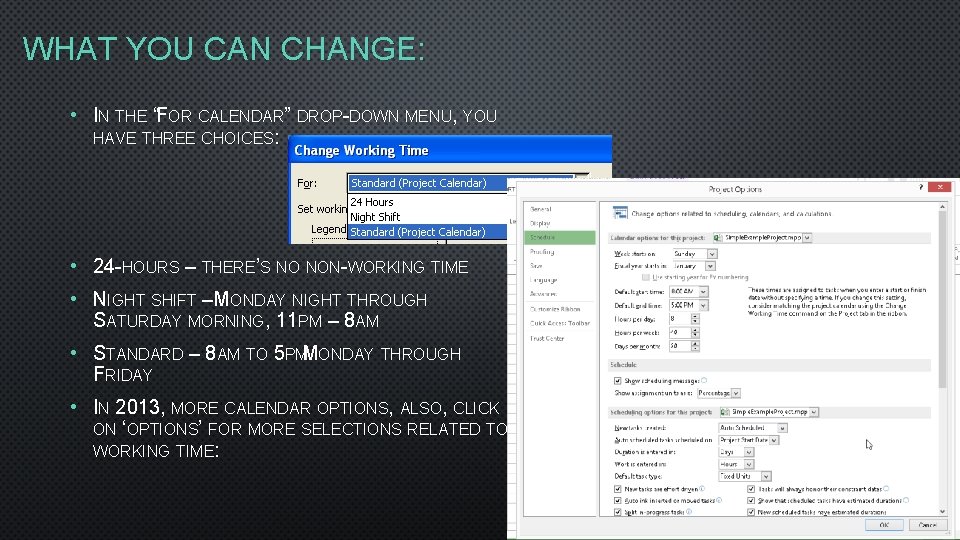The height and width of the screenshot is (540, 960).
Task: Toggle Show that scheduled tasks have estimated durations
Action: tap(751, 501)
